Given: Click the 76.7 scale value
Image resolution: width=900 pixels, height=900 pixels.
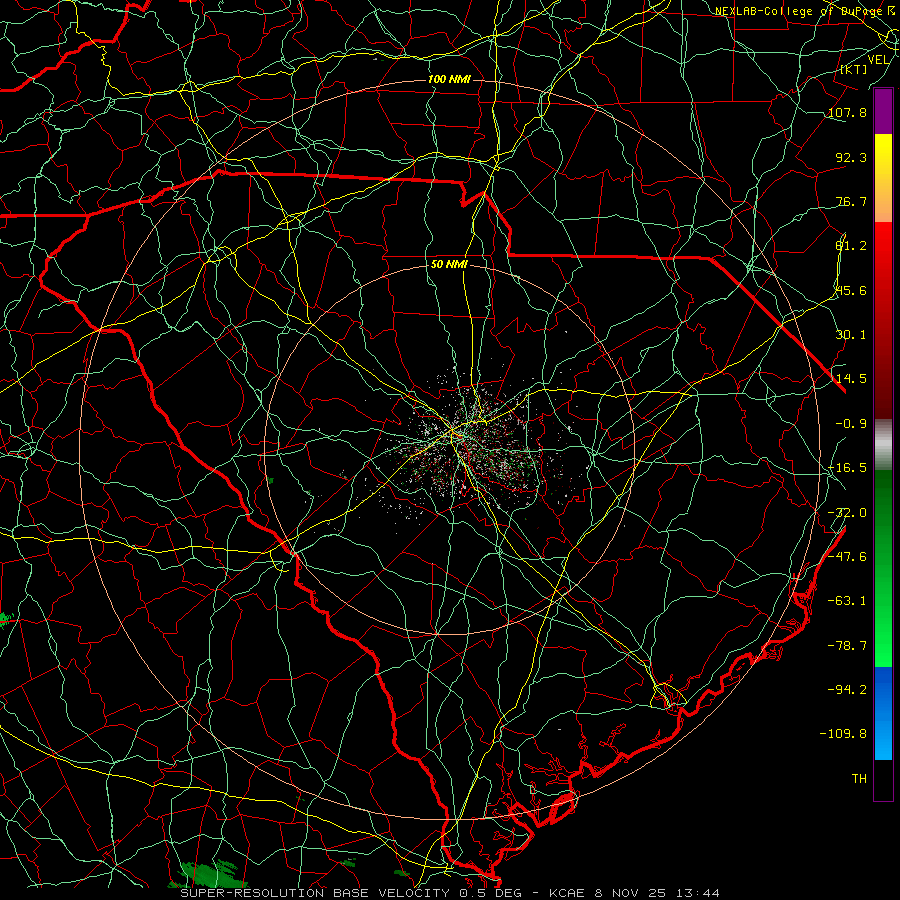Looking at the screenshot, I should [851, 201].
